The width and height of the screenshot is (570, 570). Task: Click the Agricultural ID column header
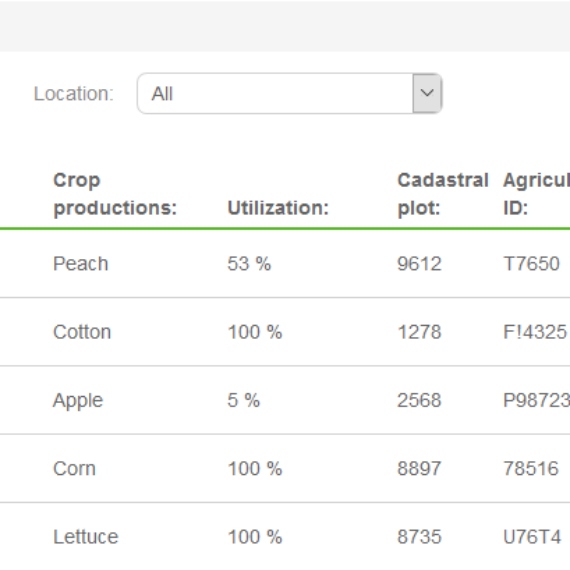[536, 194]
